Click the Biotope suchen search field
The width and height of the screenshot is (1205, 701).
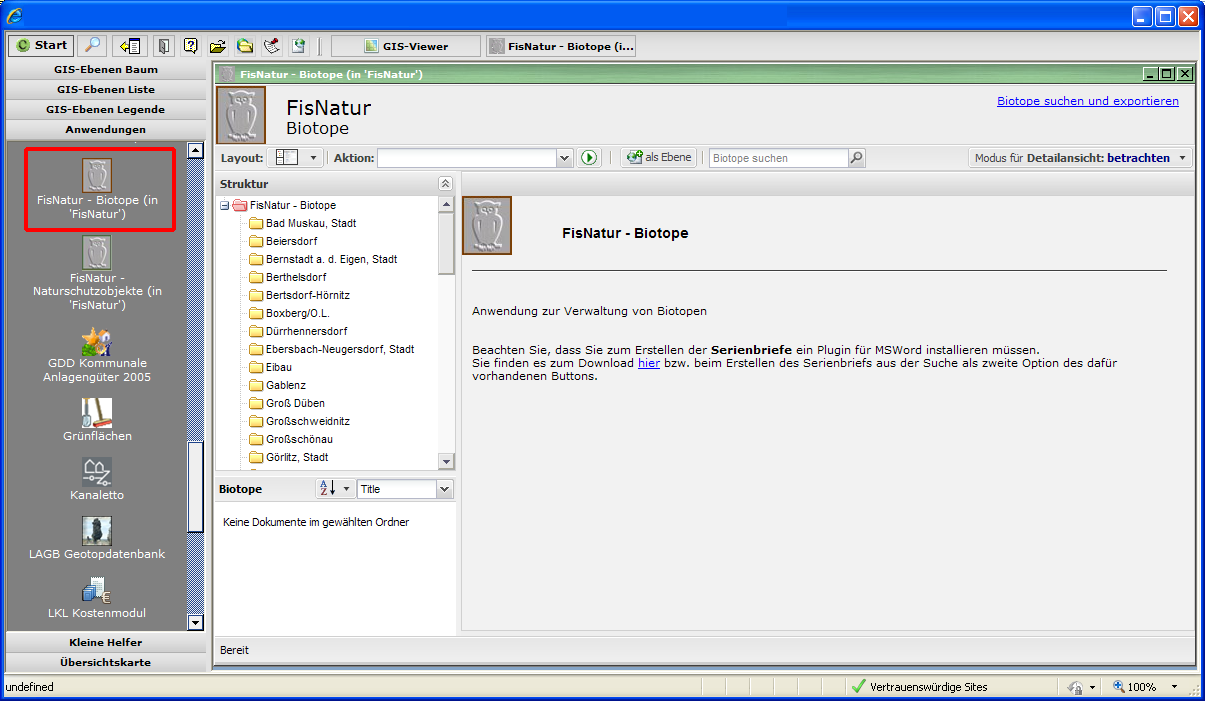[778, 158]
